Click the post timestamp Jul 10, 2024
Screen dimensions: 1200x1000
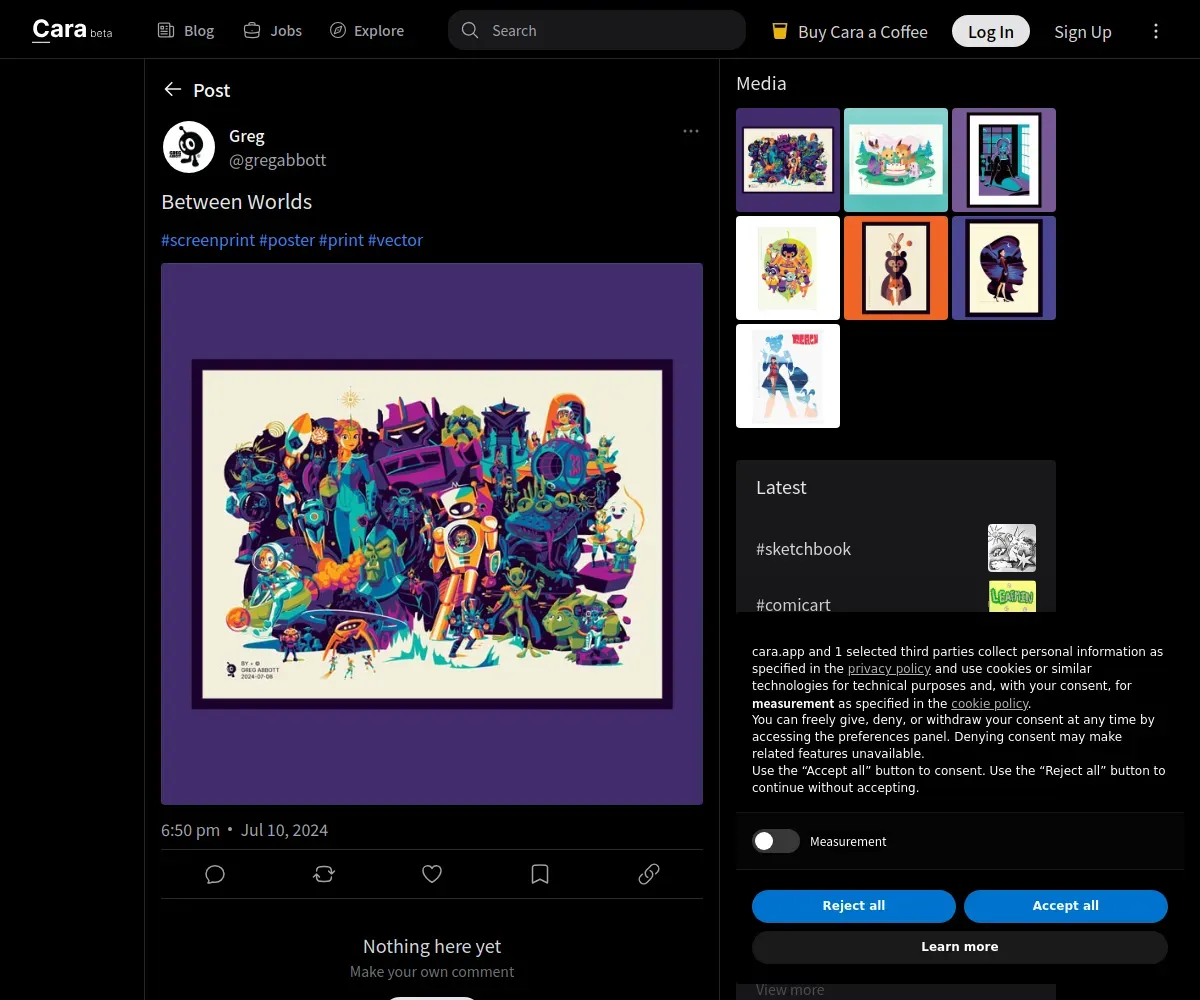click(x=284, y=830)
